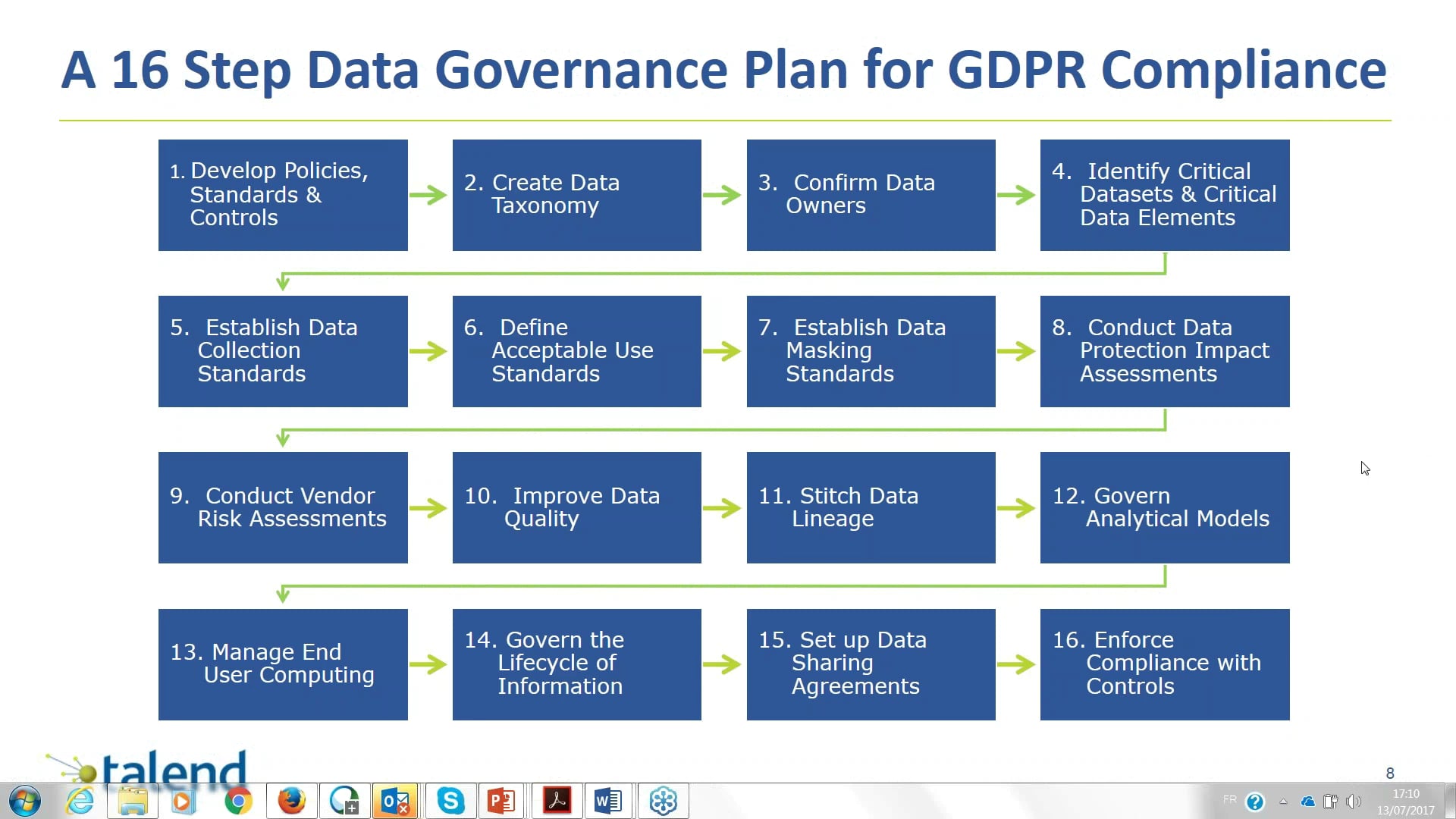Viewport: 1456px width, 819px height.
Task: Click step 8 Data Protection Impact Assessments
Action: tap(1165, 351)
